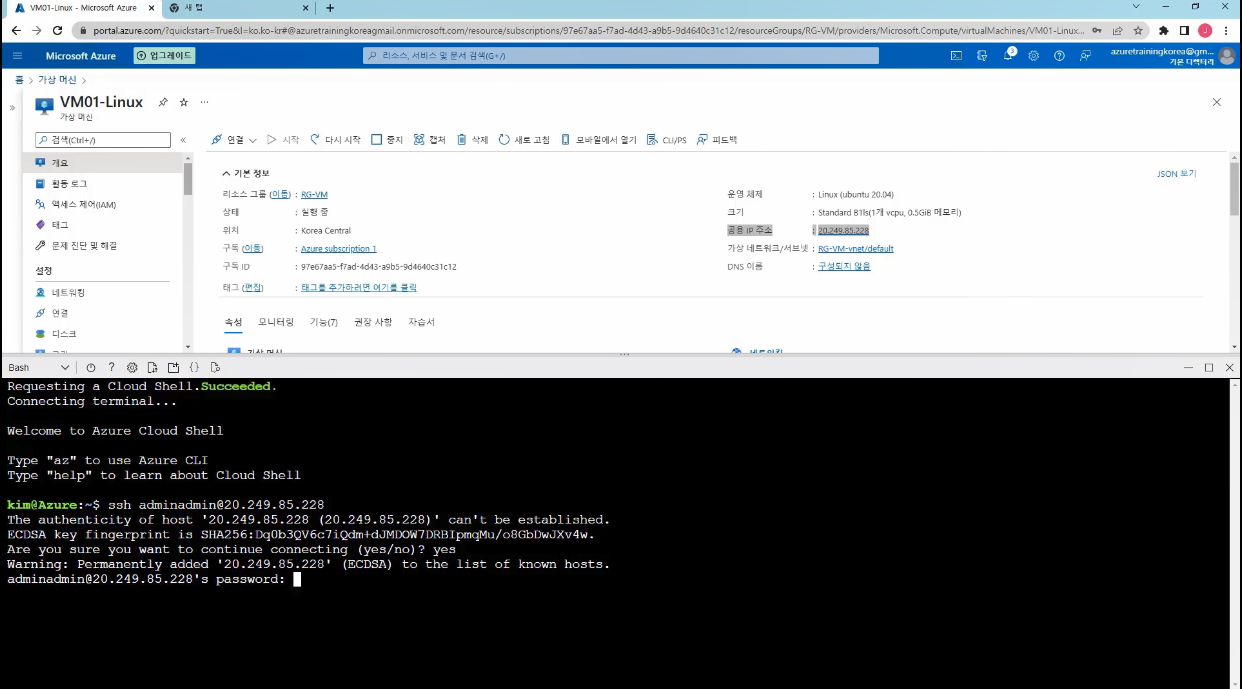Focus the sidebar 검색(Ctrl+/) search field
The height and width of the screenshot is (689, 1242).
[x=103, y=140]
